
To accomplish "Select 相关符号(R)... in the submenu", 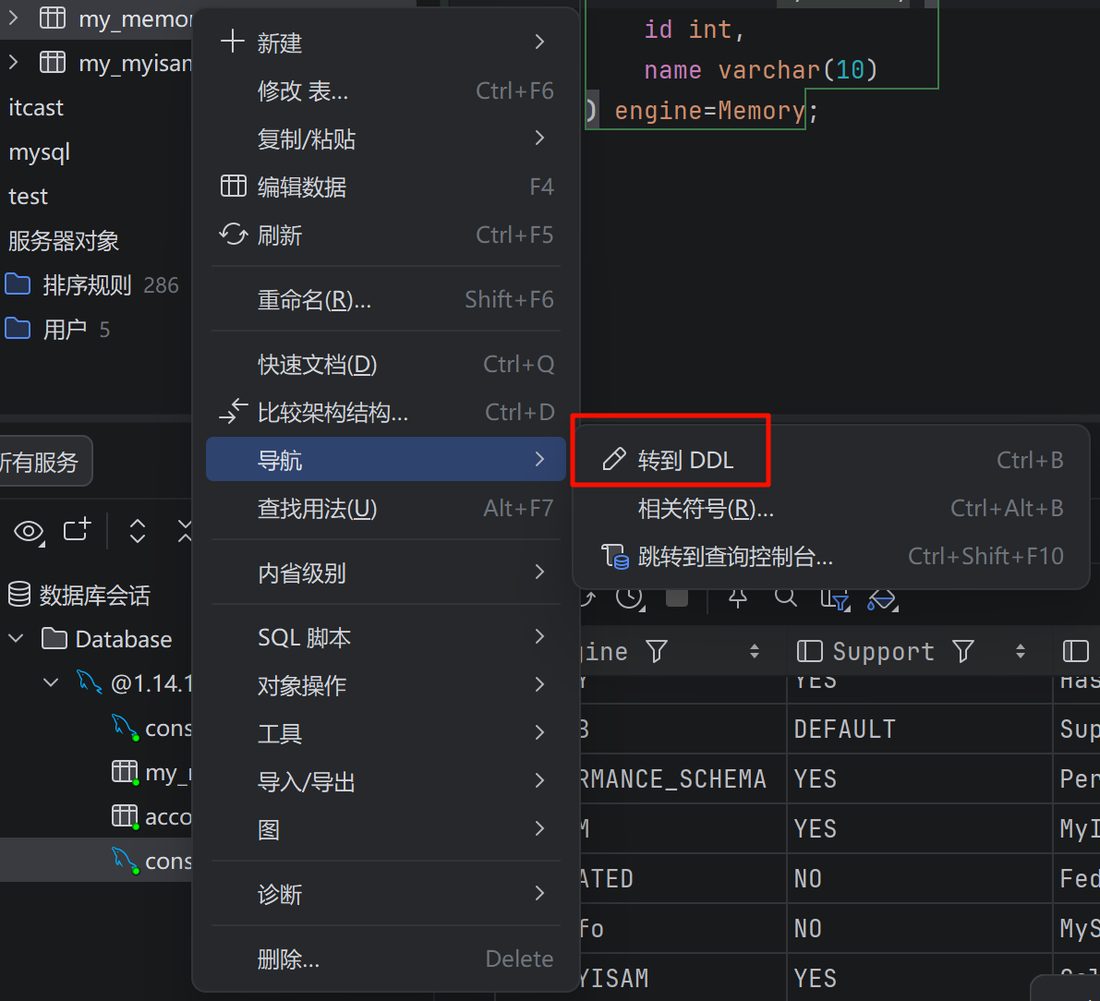I will pyautogui.click(x=832, y=508).
